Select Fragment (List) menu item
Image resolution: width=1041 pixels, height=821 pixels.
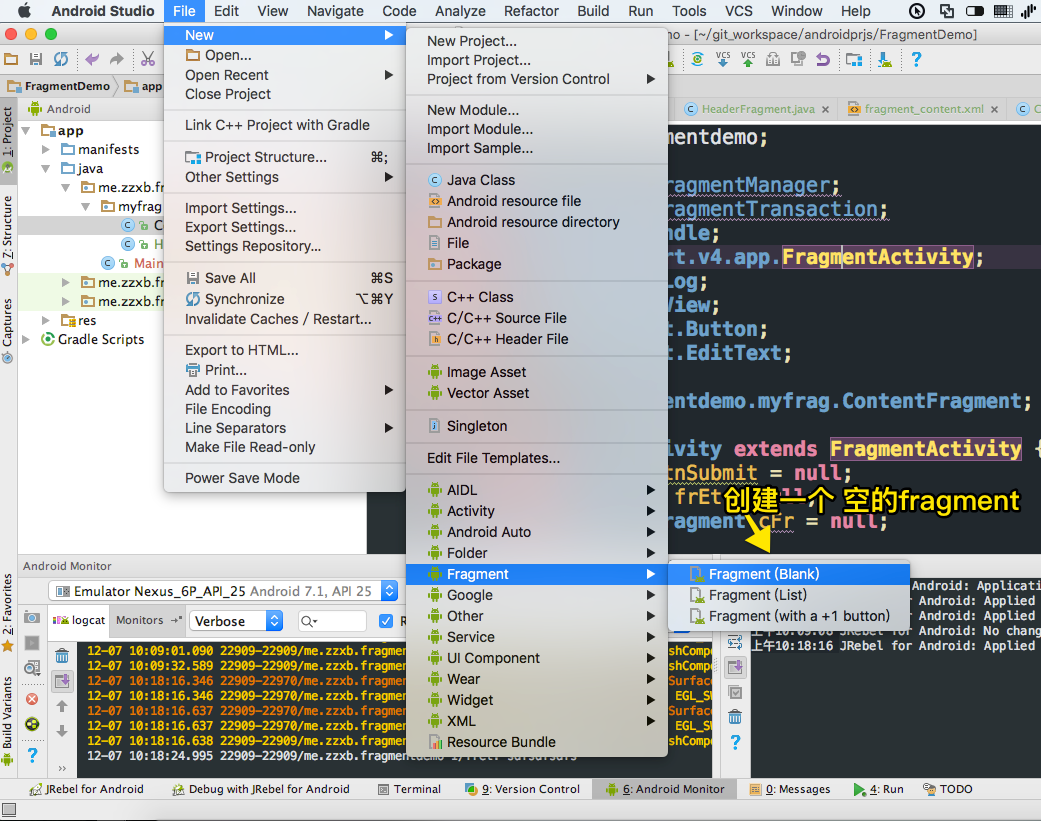(789, 595)
